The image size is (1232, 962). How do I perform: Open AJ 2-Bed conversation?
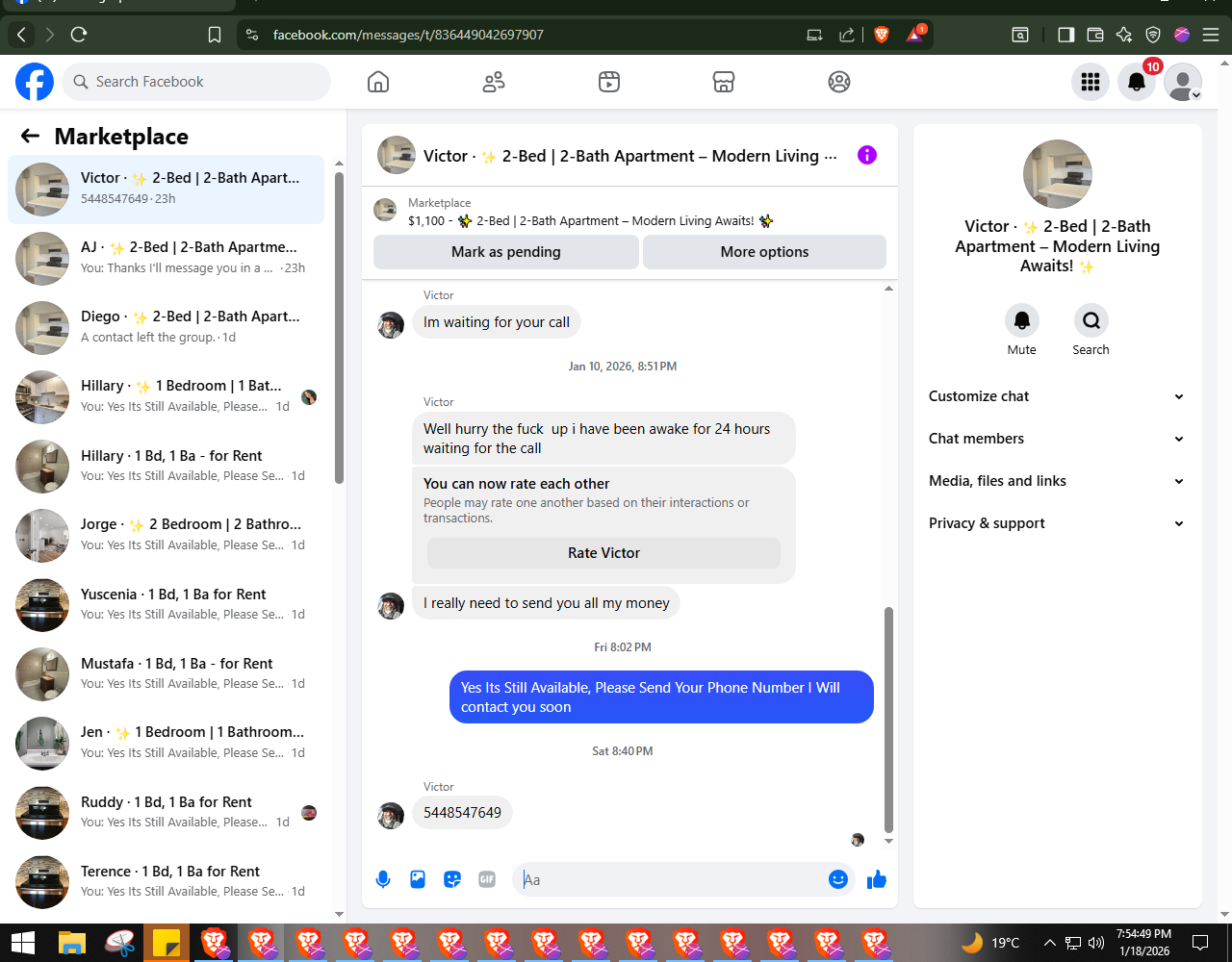pos(166,259)
